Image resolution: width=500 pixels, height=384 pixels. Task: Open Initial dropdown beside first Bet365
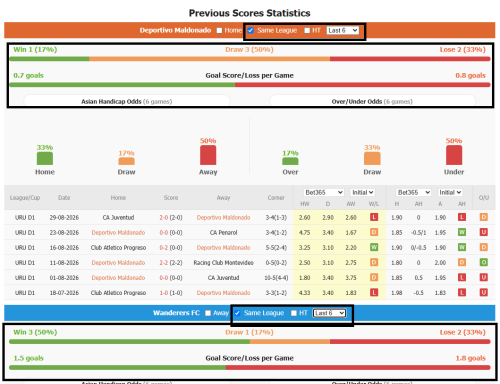(362, 192)
